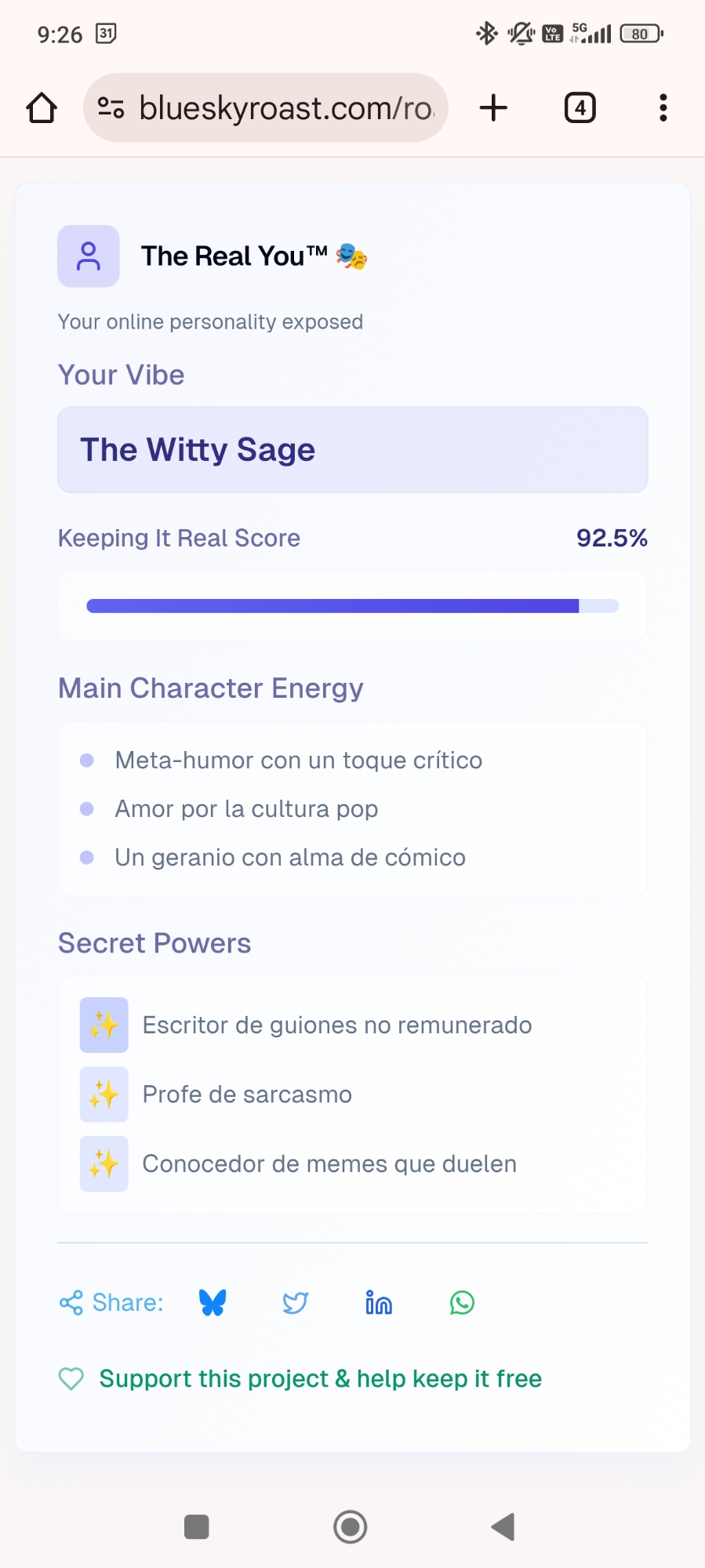This screenshot has width=705, height=1568.
Task: Tap the Android recent apps square
Action: click(x=196, y=1526)
